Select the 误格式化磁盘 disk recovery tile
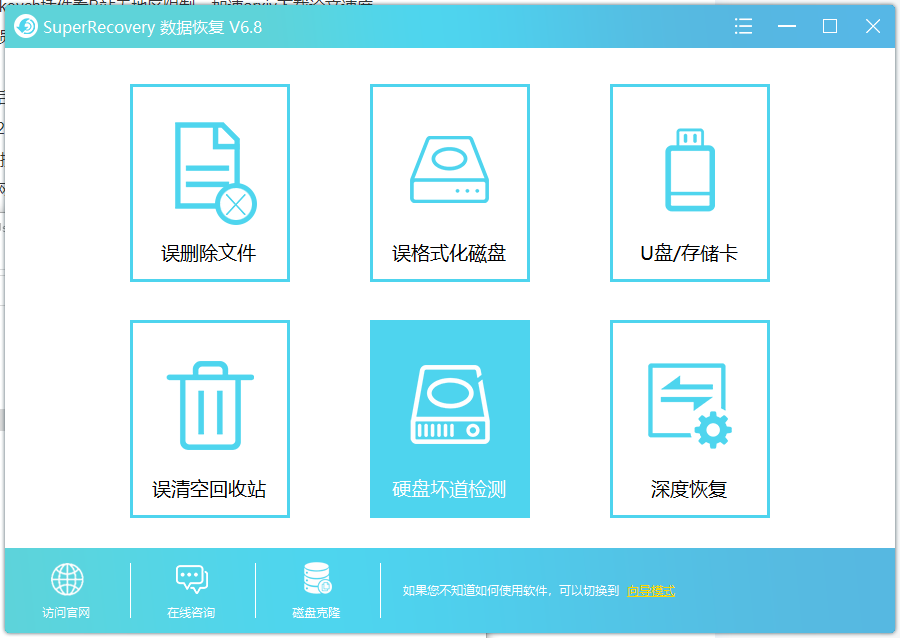The image size is (900, 638). point(449,183)
